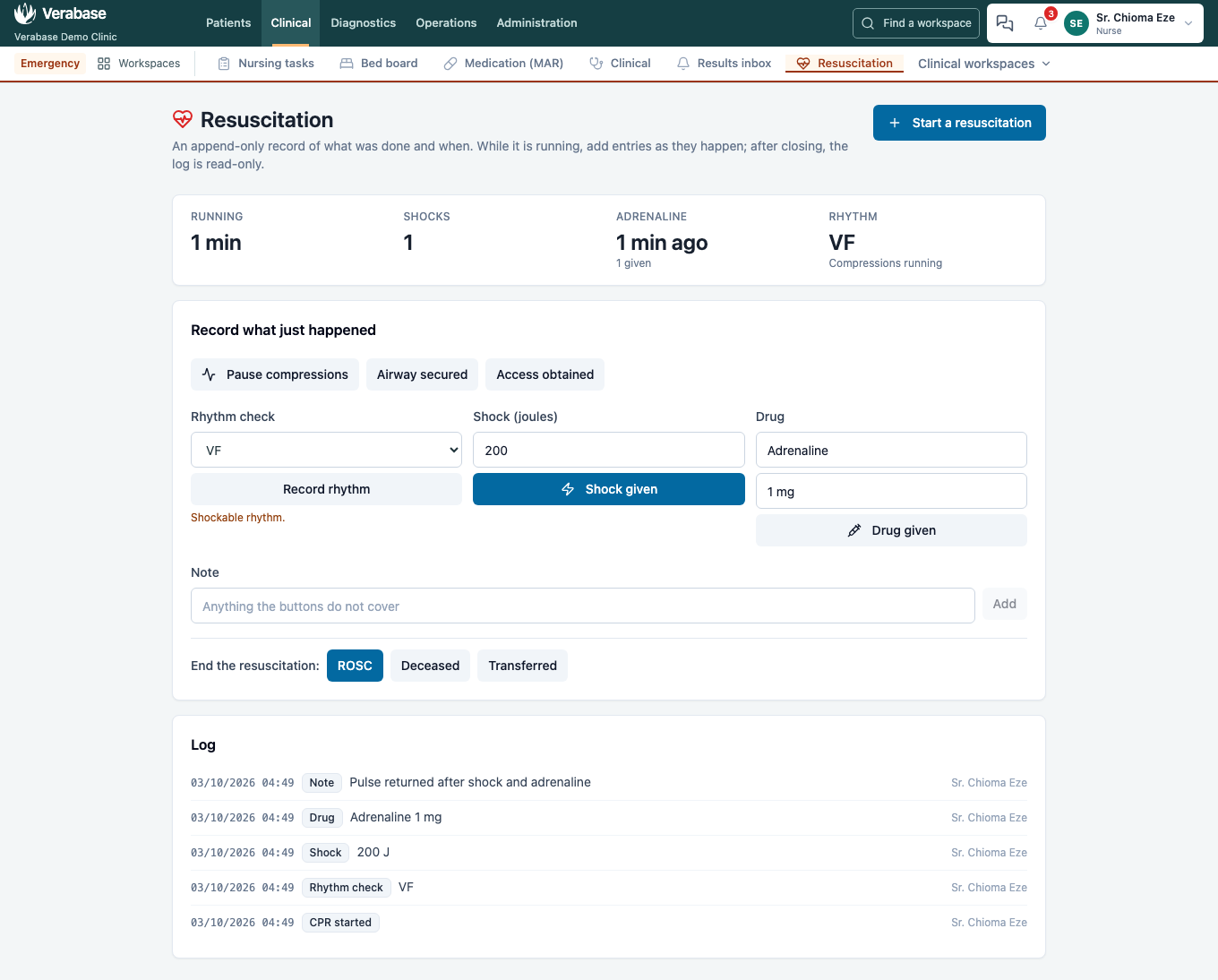
Task: Switch to the Diagnostics menu
Action: (363, 23)
